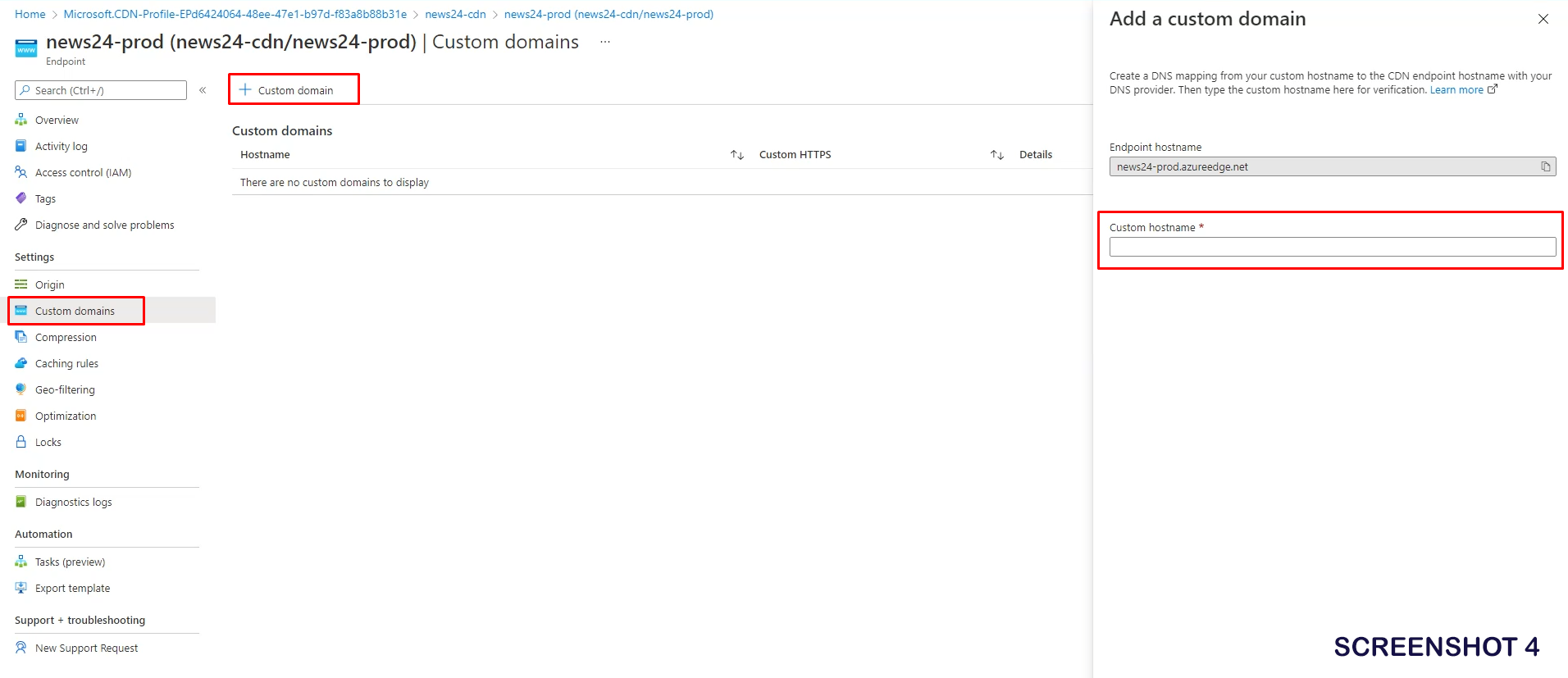
Task: Click the copy icon for Endpoint hostname
Action: tap(1545, 166)
